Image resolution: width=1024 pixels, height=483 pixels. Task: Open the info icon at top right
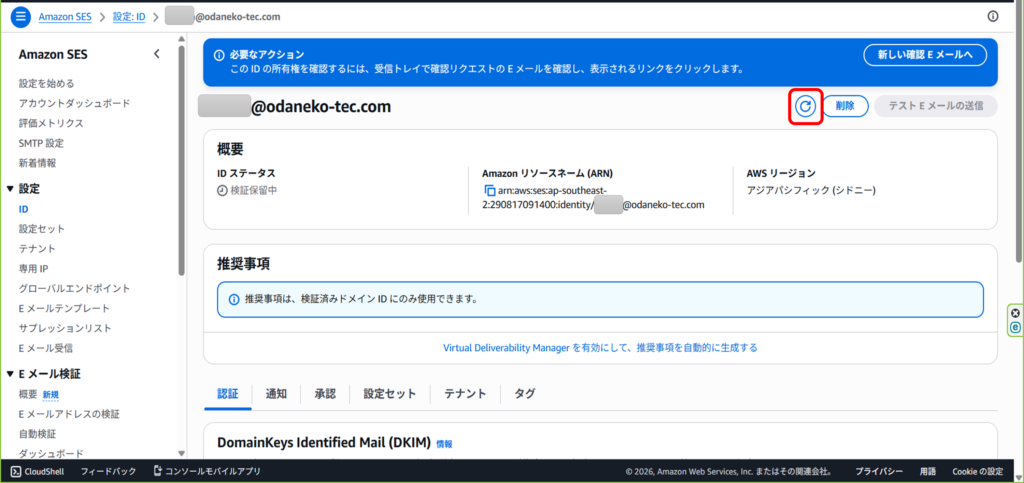[x=993, y=16]
